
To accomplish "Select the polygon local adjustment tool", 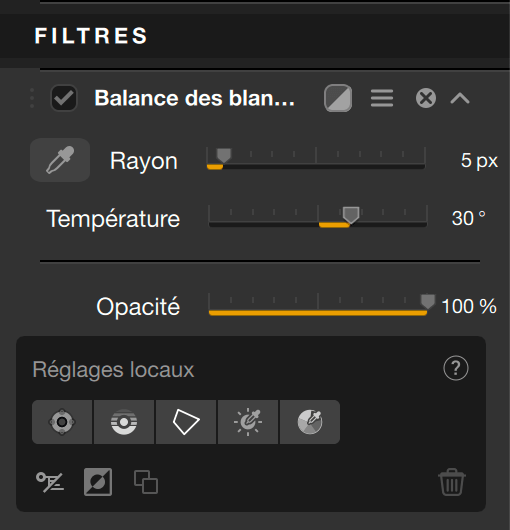I will click(186, 422).
